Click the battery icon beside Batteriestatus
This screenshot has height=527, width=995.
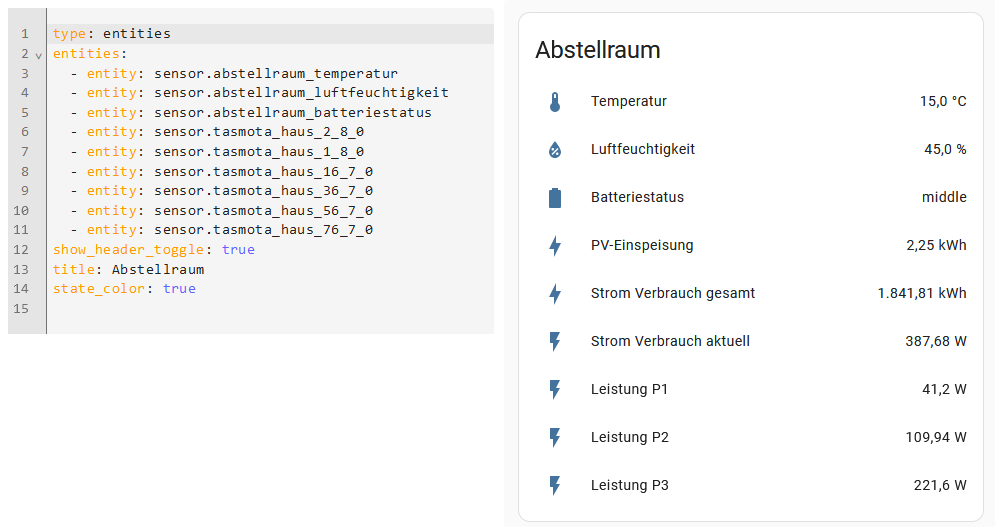pyautogui.click(x=555, y=198)
